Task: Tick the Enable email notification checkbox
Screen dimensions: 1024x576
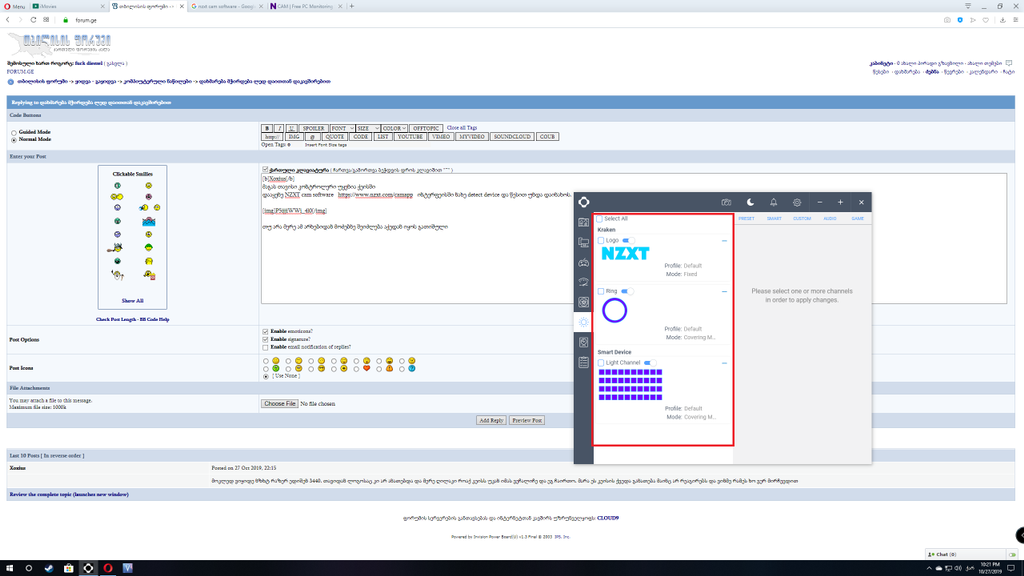Action: pos(265,347)
